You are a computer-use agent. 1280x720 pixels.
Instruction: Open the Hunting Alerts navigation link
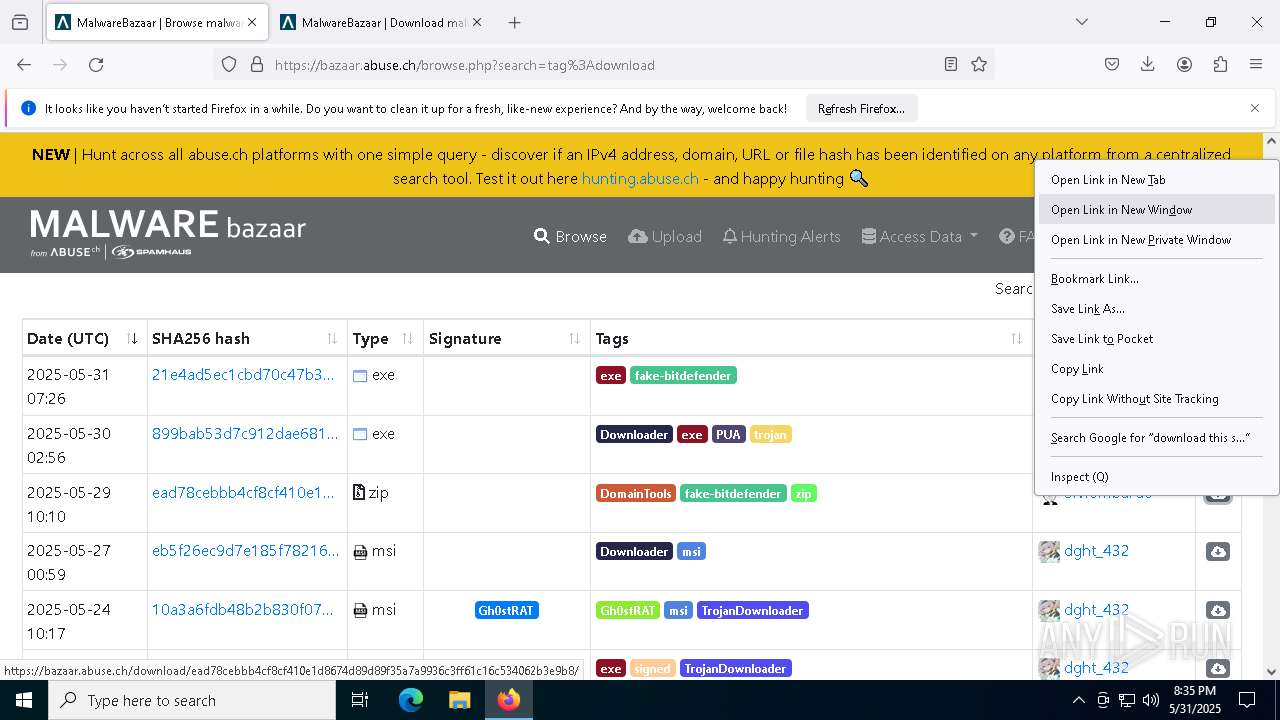click(782, 236)
